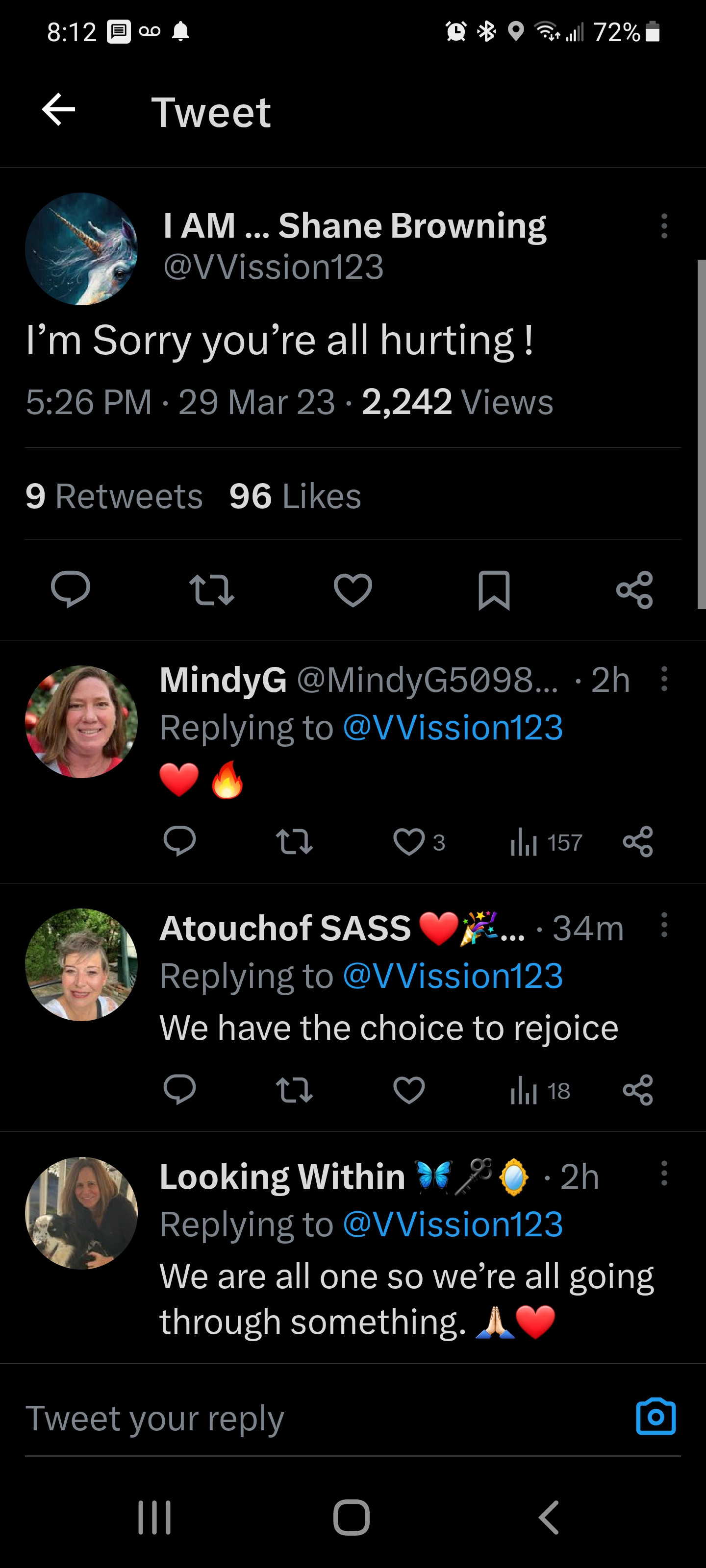View the 96 Likes list
The image size is (706, 1568).
(296, 496)
